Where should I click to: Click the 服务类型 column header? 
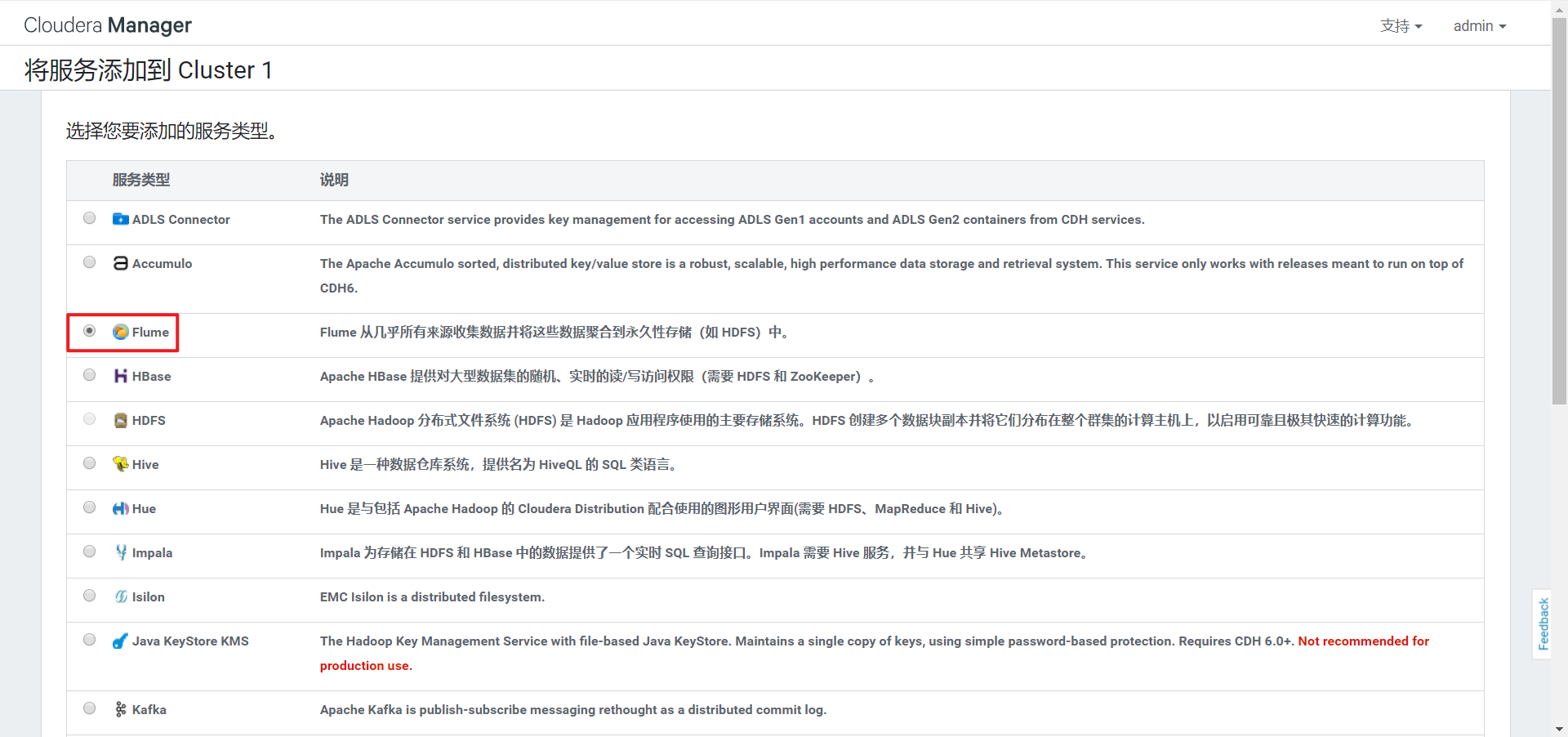click(x=141, y=180)
